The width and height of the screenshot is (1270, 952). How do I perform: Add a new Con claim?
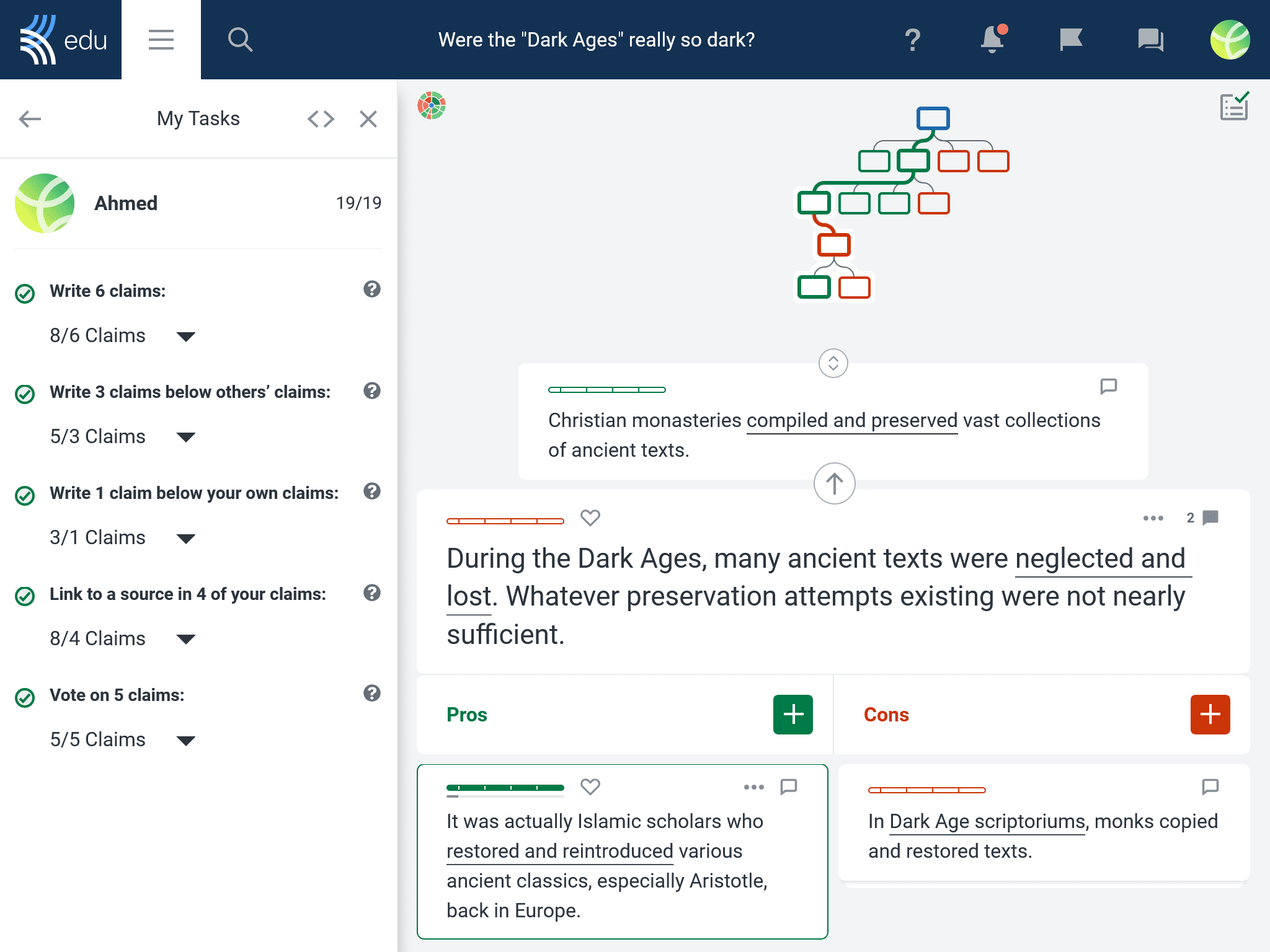coord(1210,715)
